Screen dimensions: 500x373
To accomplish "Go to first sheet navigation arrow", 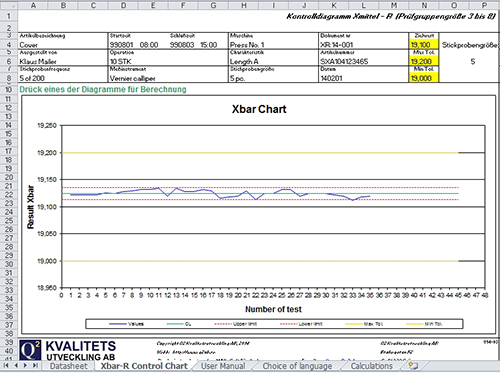I will point(6,365).
